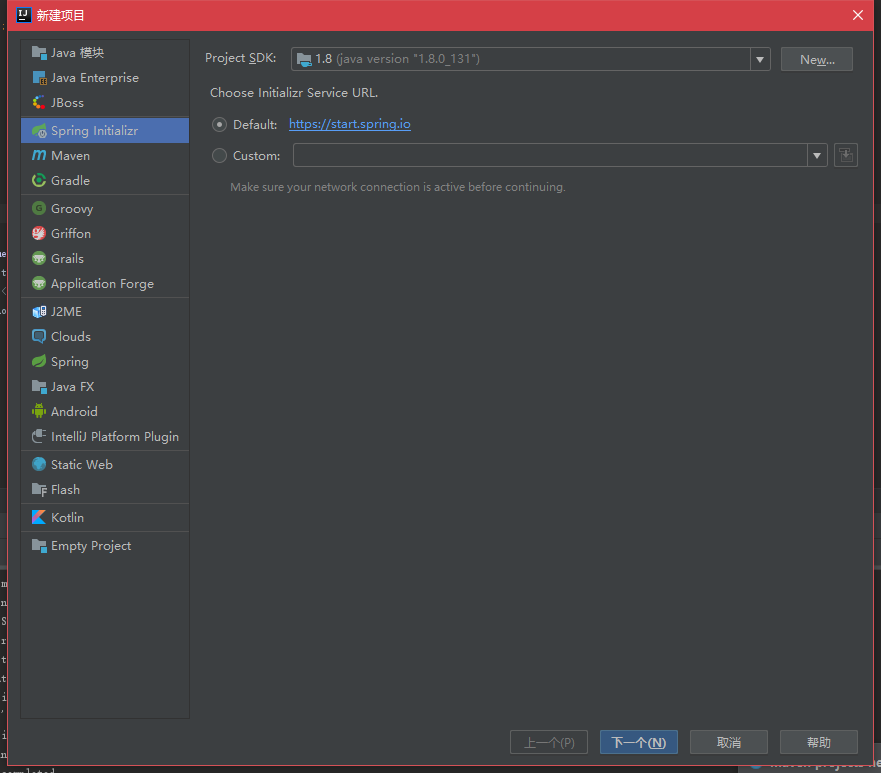Click the 上一个(P) previous button
Viewport: 881px width, 773px height.
[549, 742]
